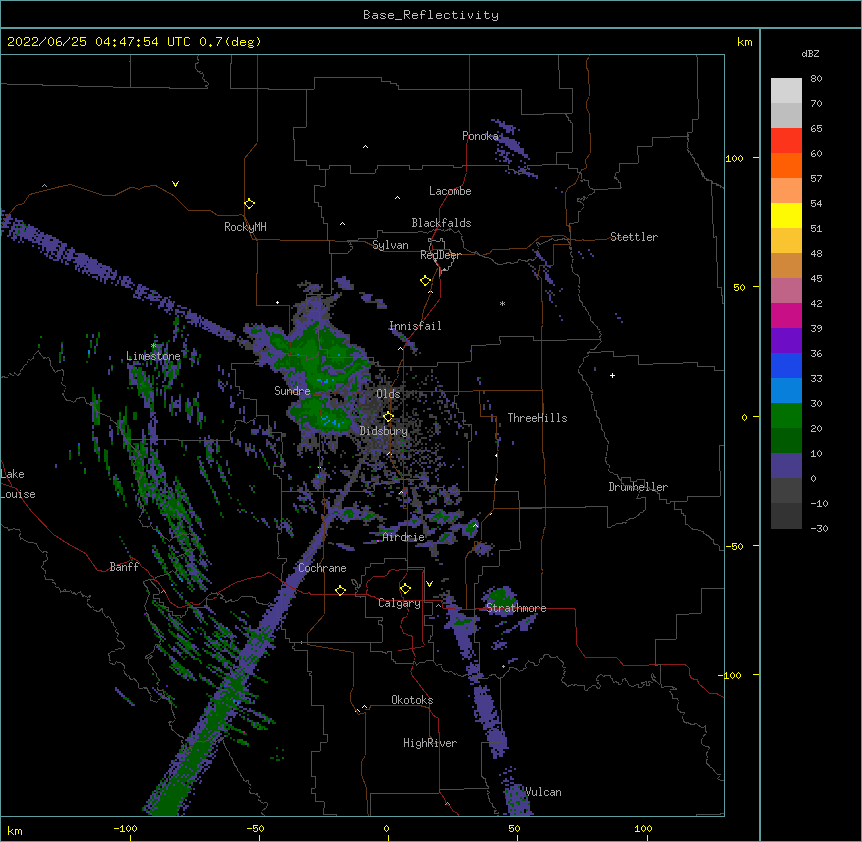
Task: Select the Sundre label
Action: [x=292, y=391]
